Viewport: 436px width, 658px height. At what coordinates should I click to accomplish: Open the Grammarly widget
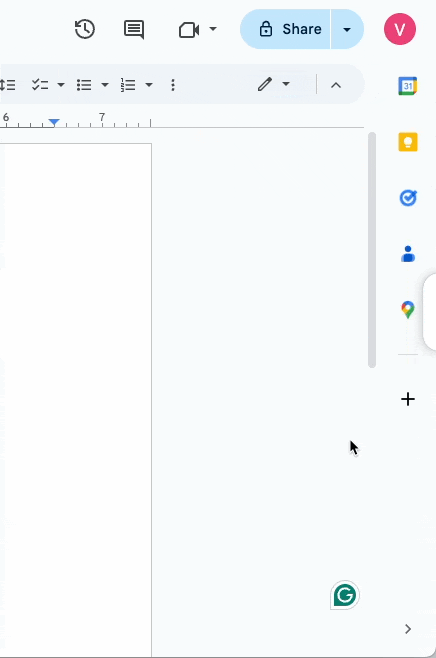coord(345,595)
